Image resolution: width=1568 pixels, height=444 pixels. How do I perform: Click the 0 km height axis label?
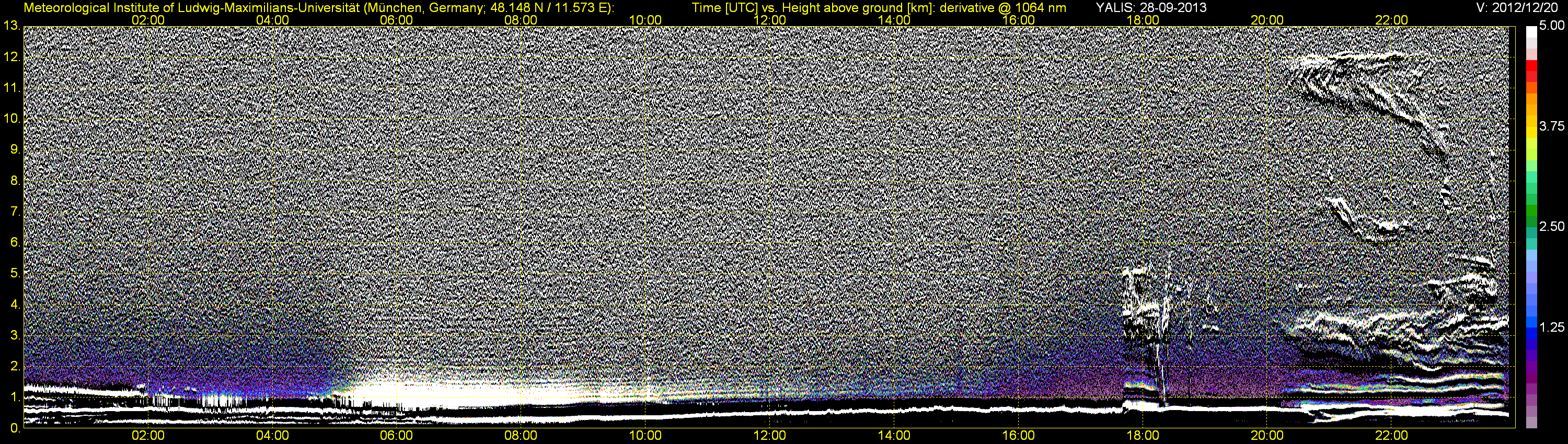(15, 429)
